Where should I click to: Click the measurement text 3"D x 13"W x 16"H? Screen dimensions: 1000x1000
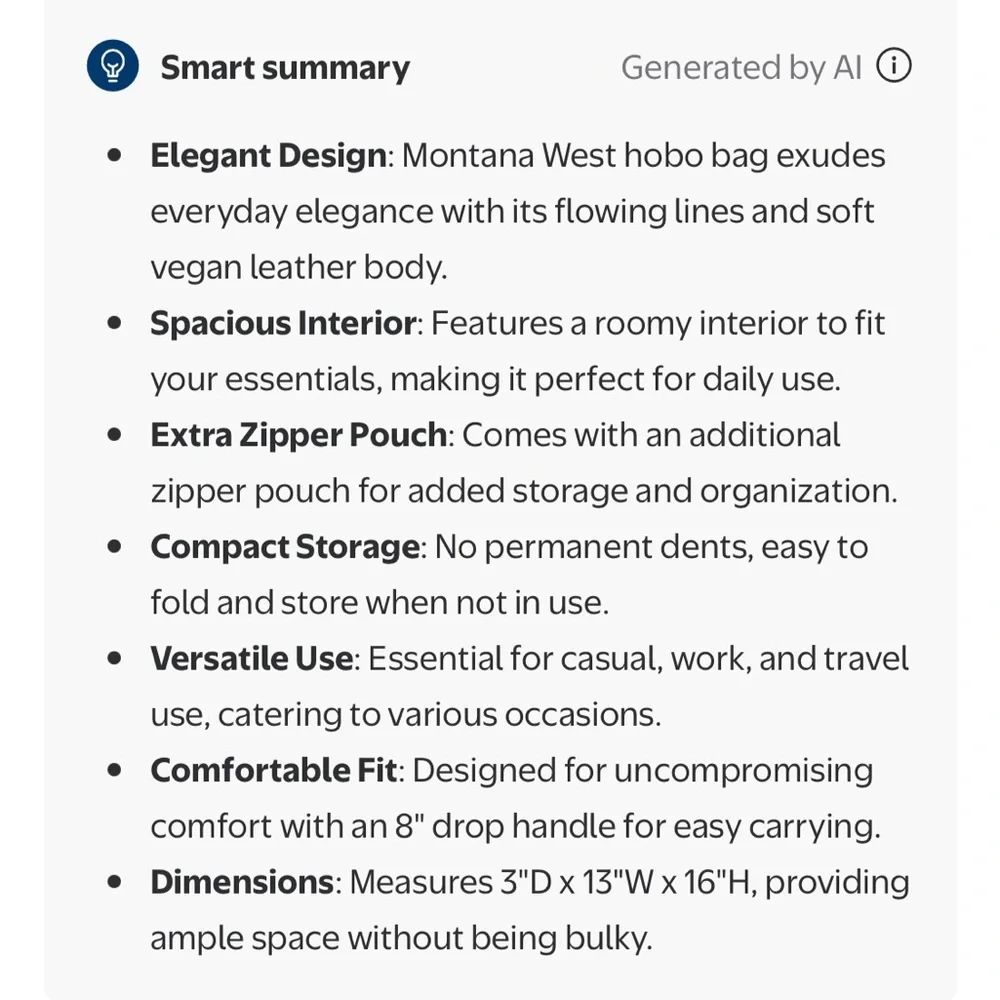click(x=628, y=883)
